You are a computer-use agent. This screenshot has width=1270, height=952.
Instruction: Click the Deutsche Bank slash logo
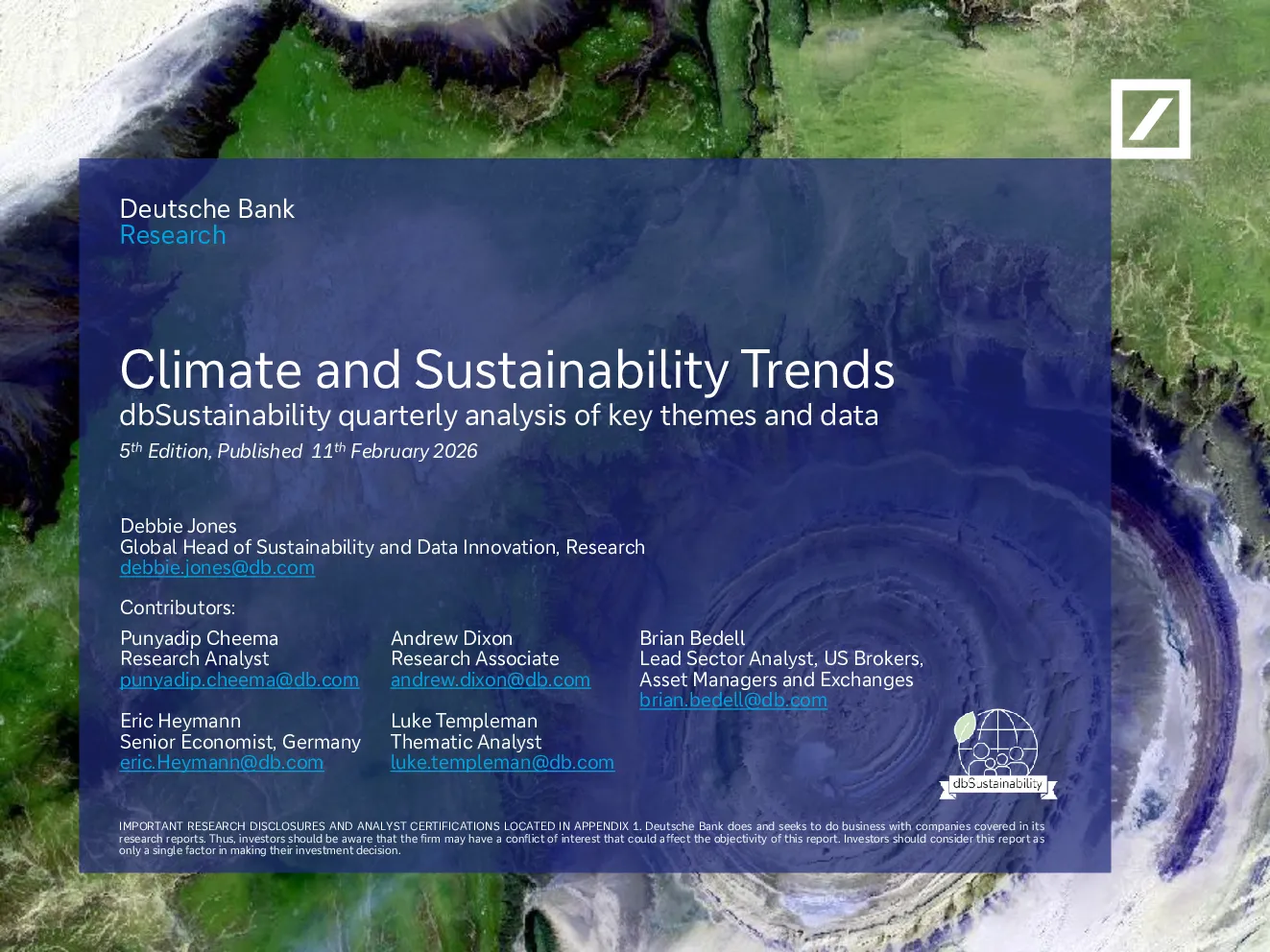pos(1150,119)
